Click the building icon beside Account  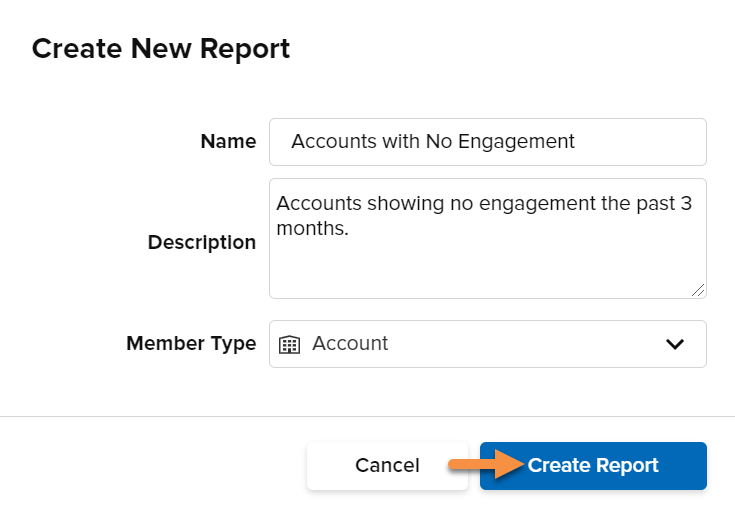click(289, 344)
